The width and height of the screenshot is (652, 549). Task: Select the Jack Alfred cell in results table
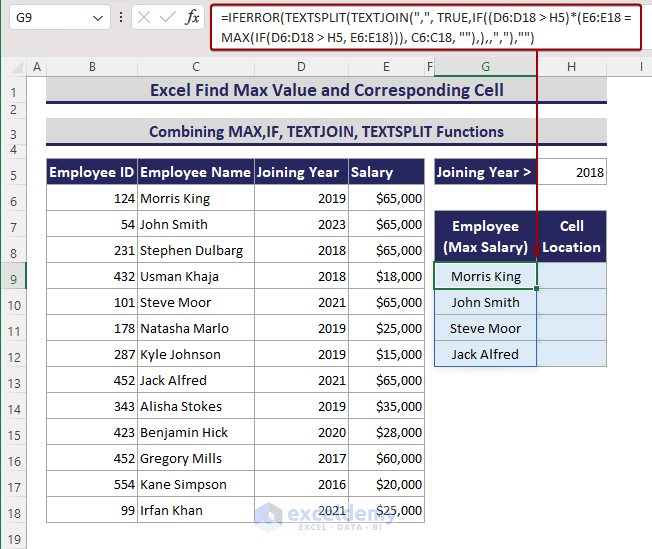(485, 354)
